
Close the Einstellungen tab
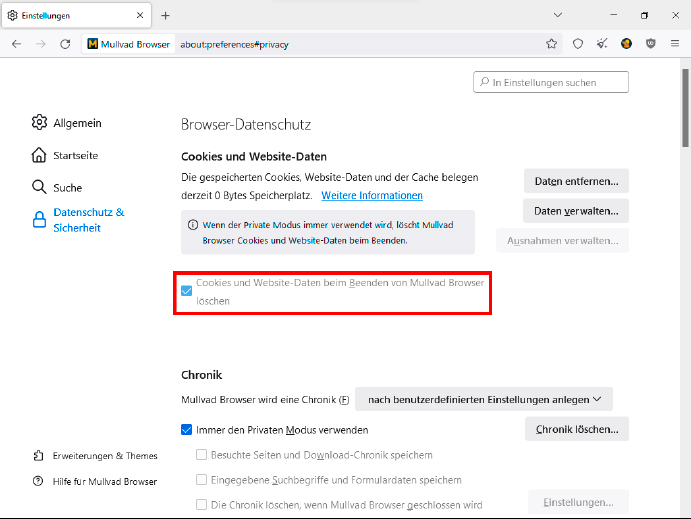[x=140, y=15]
